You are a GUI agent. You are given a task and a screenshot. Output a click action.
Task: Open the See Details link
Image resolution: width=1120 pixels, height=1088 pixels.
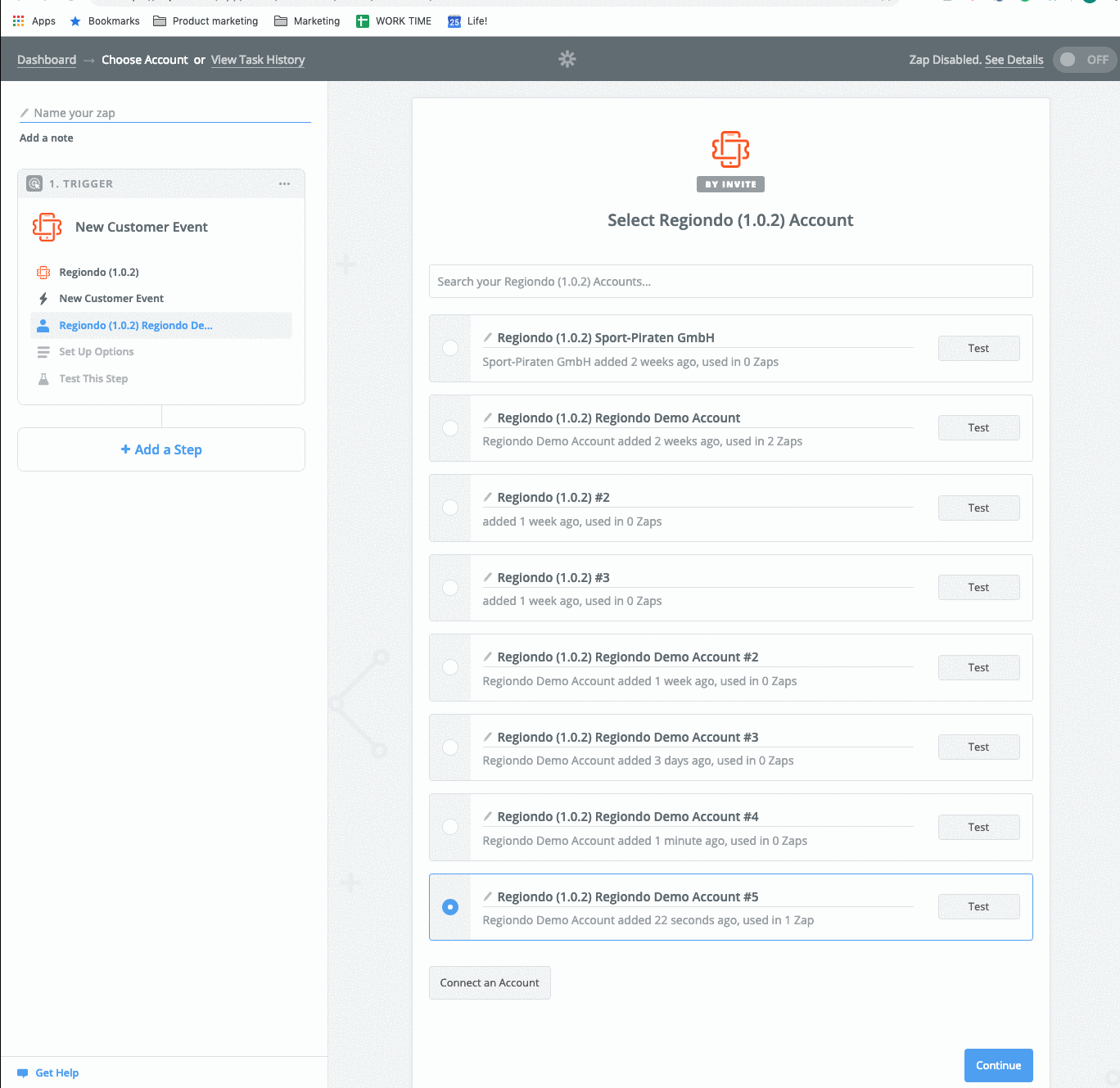(1014, 60)
